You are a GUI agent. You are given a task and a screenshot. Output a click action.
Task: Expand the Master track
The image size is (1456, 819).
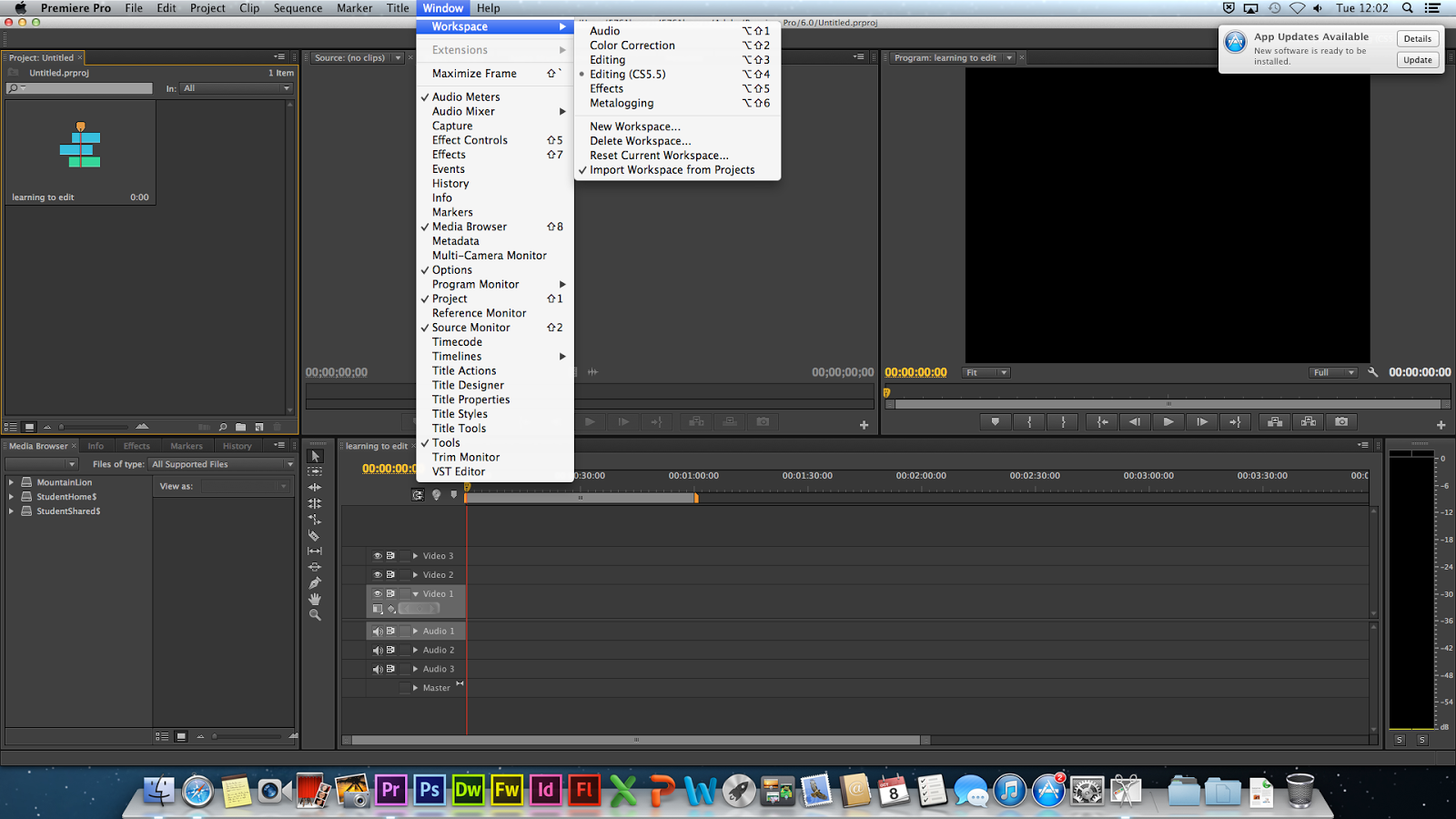pos(415,688)
